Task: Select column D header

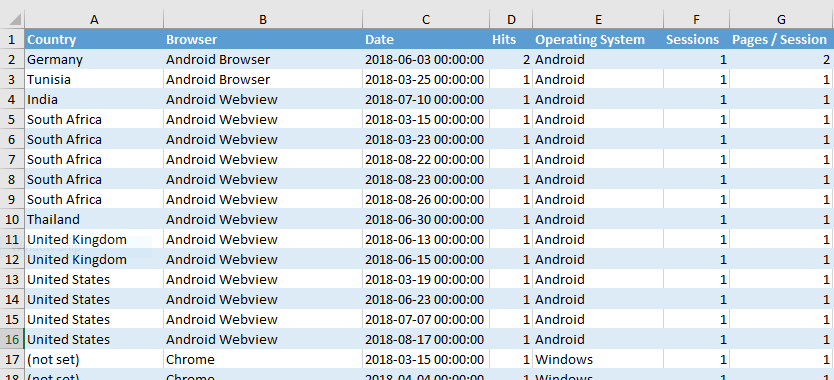Action: click(x=511, y=20)
